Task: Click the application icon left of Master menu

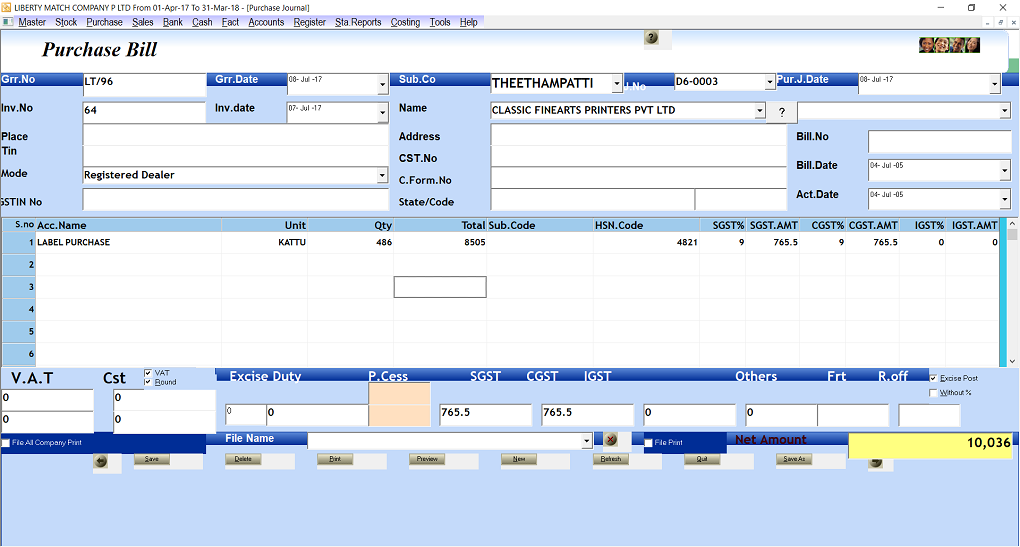Action: [x=9, y=22]
